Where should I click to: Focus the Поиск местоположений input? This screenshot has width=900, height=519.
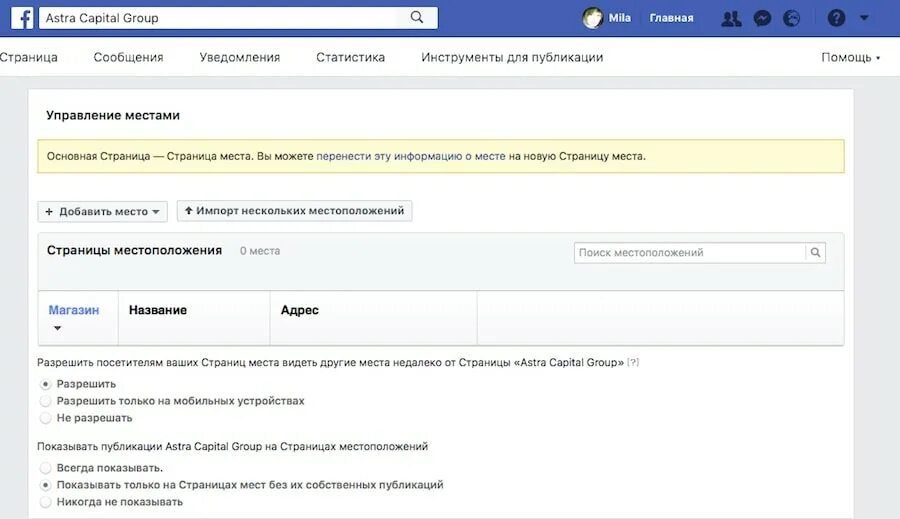pyautogui.click(x=690, y=253)
